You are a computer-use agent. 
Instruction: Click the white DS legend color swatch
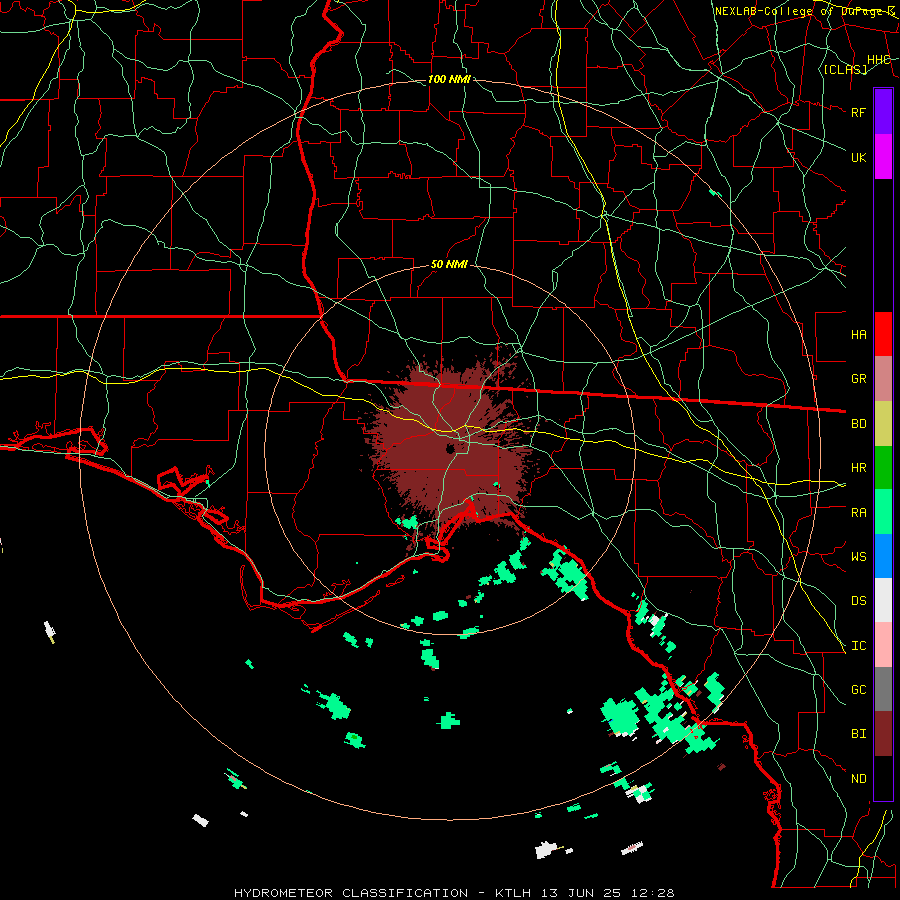tap(883, 600)
